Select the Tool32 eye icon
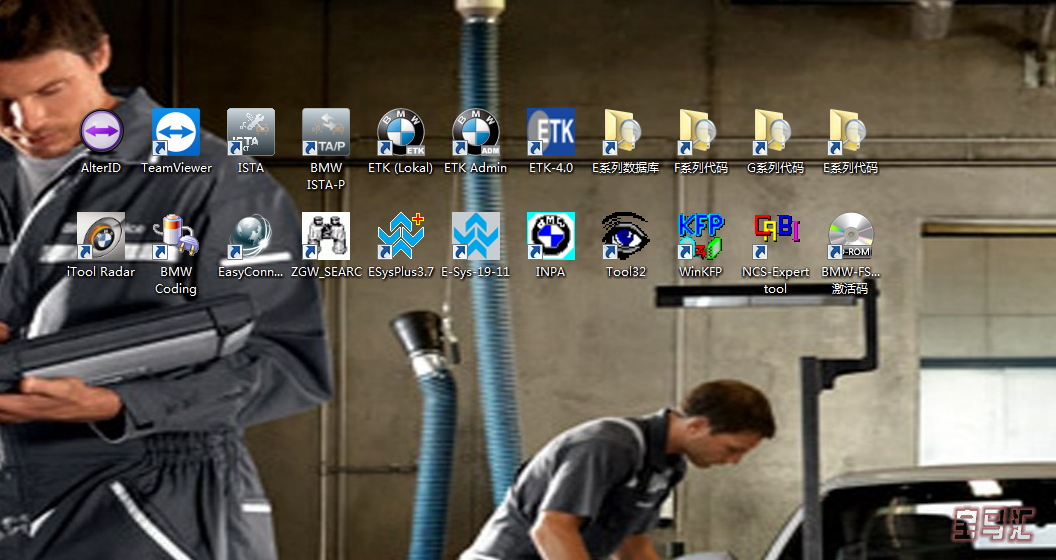This screenshot has height=560, width=1056. coord(626,236)
